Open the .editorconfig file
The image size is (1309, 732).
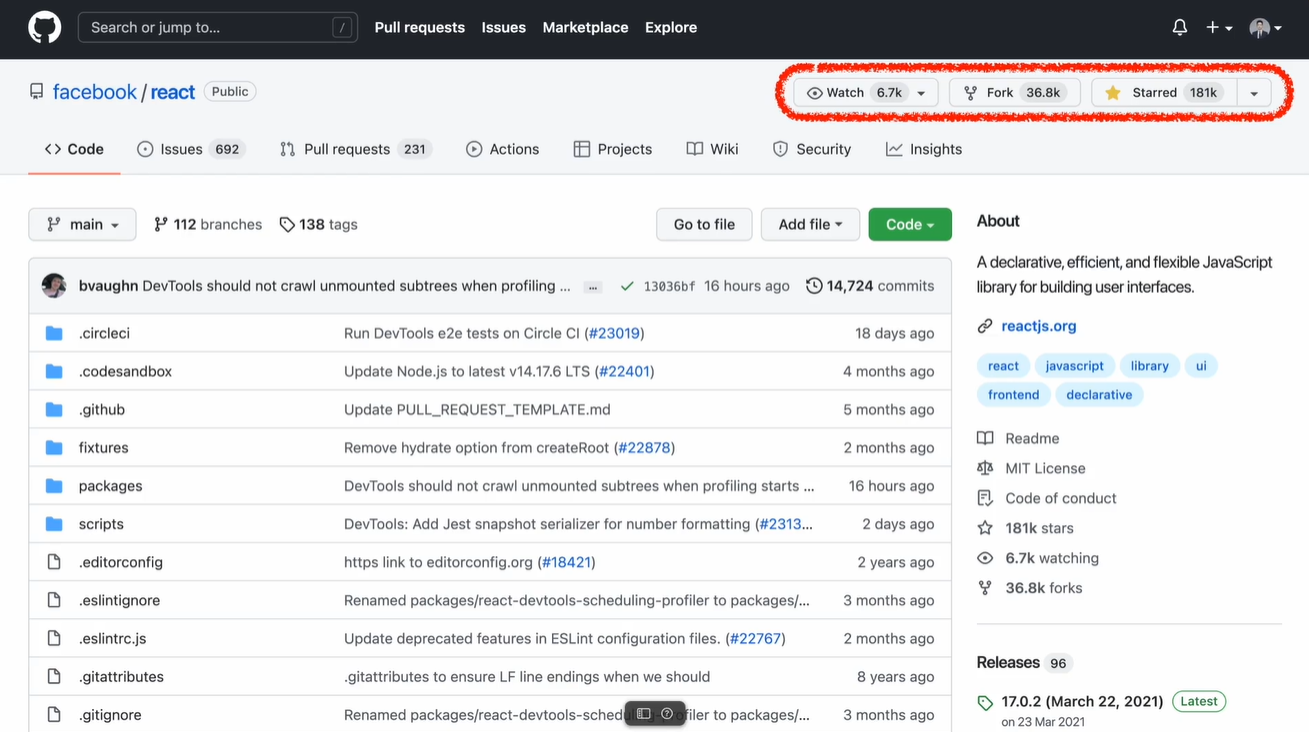(x=121, y=561)
